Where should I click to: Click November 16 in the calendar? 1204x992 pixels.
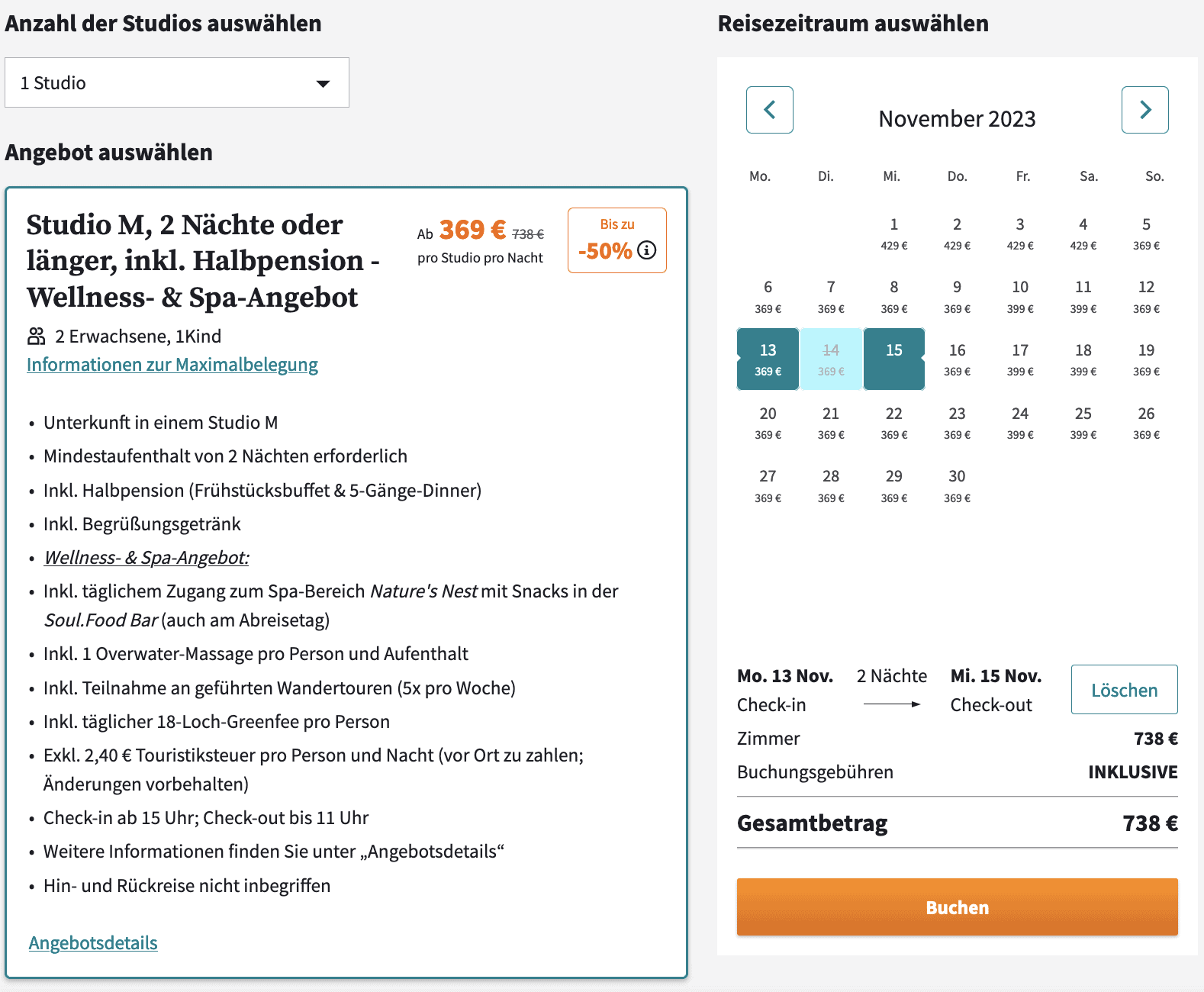tap(957, 359)
